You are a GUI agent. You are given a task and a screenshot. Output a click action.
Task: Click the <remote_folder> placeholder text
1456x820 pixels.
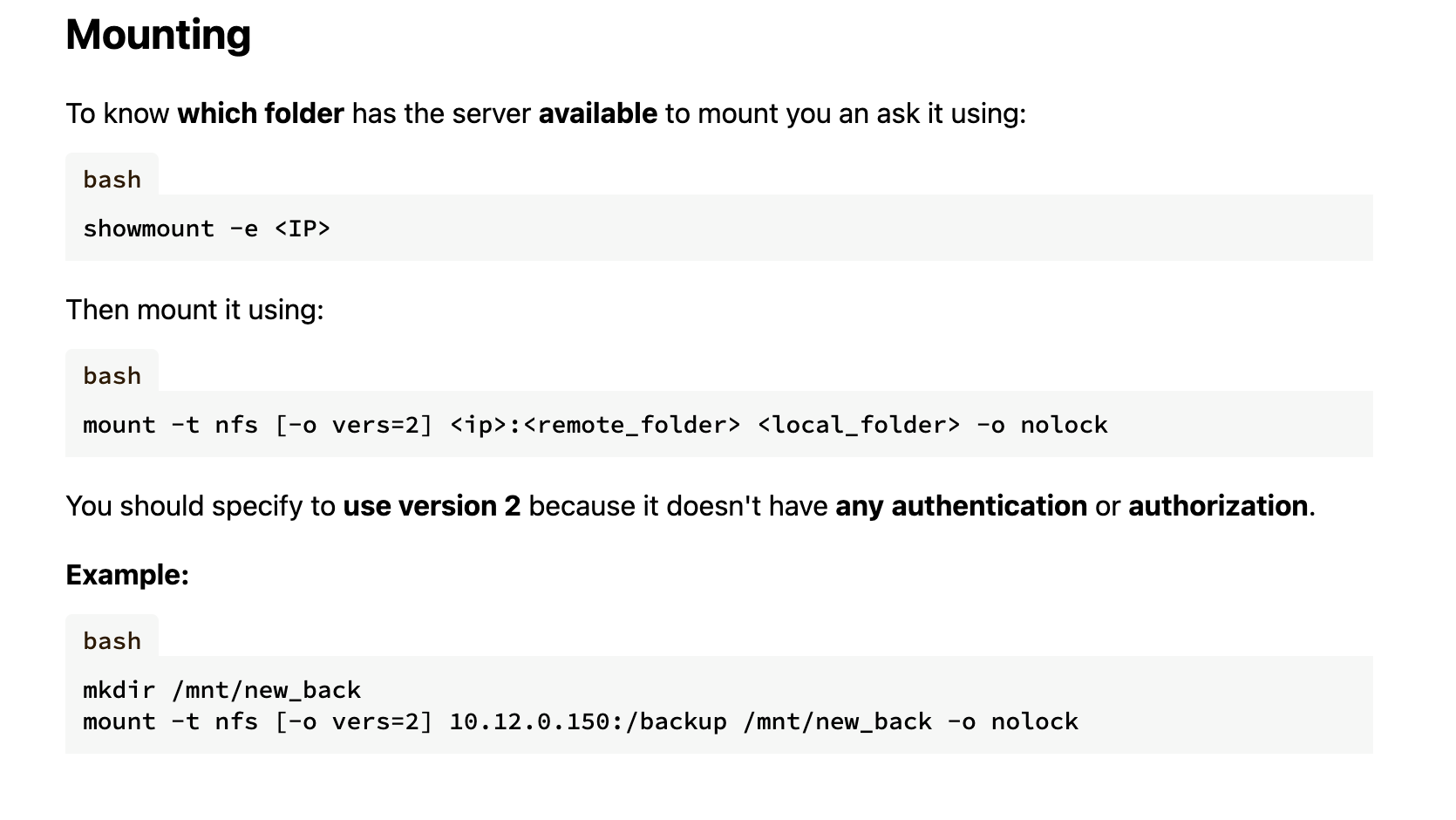click(x=632, y=425)
